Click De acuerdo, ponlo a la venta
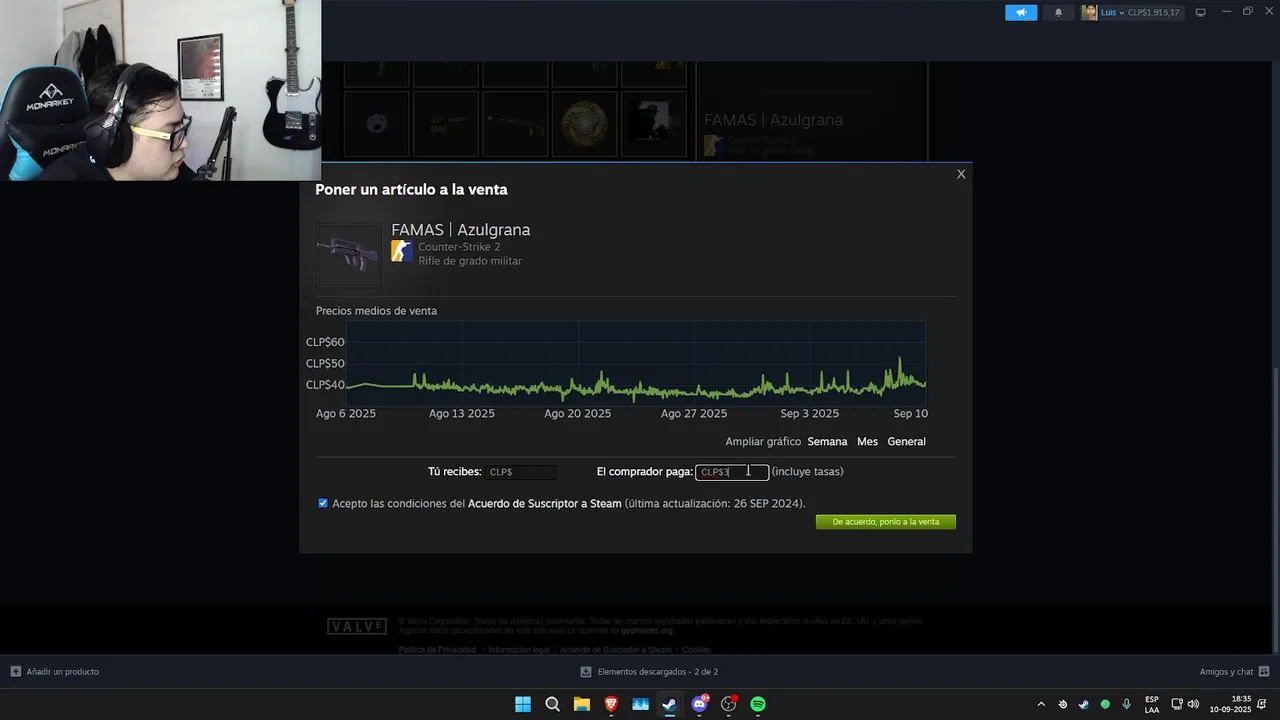Viewport: 1280px width, 720px height. [886, 522]
